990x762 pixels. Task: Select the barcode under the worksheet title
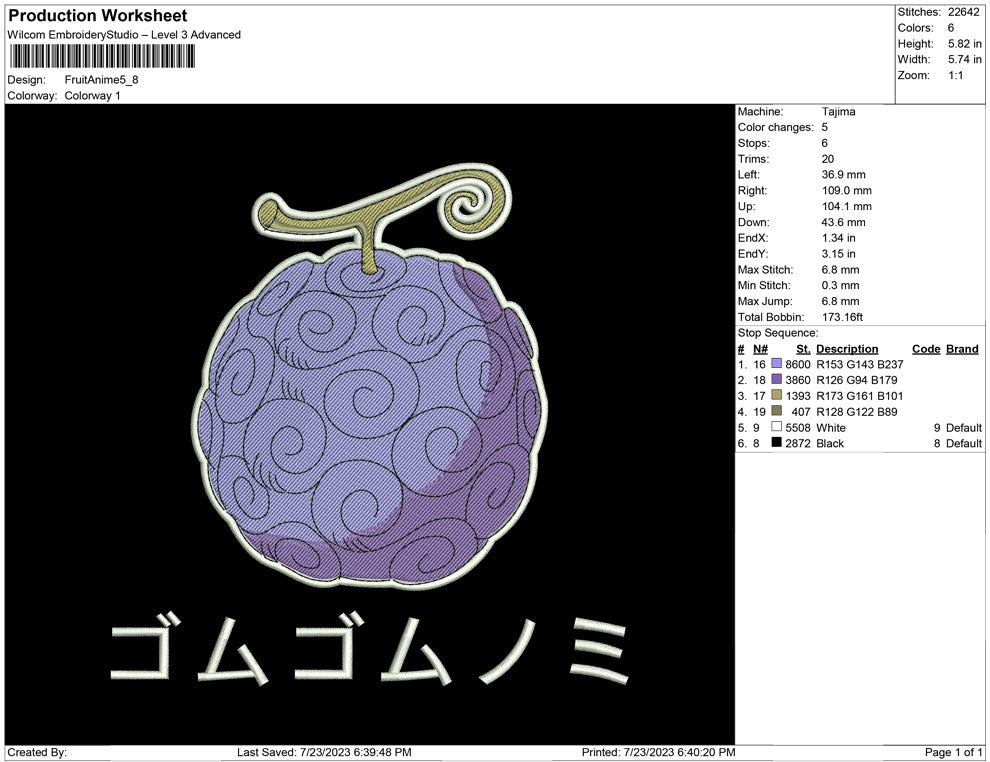[x=102, y=56]
